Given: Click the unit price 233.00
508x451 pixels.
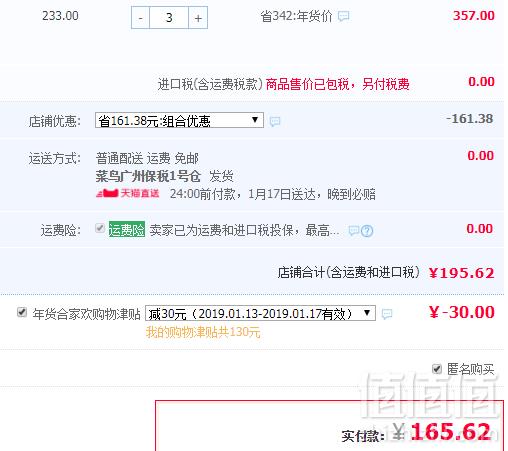Looking at the screenshot, I should pyautogui.click(x=60, y=16).
